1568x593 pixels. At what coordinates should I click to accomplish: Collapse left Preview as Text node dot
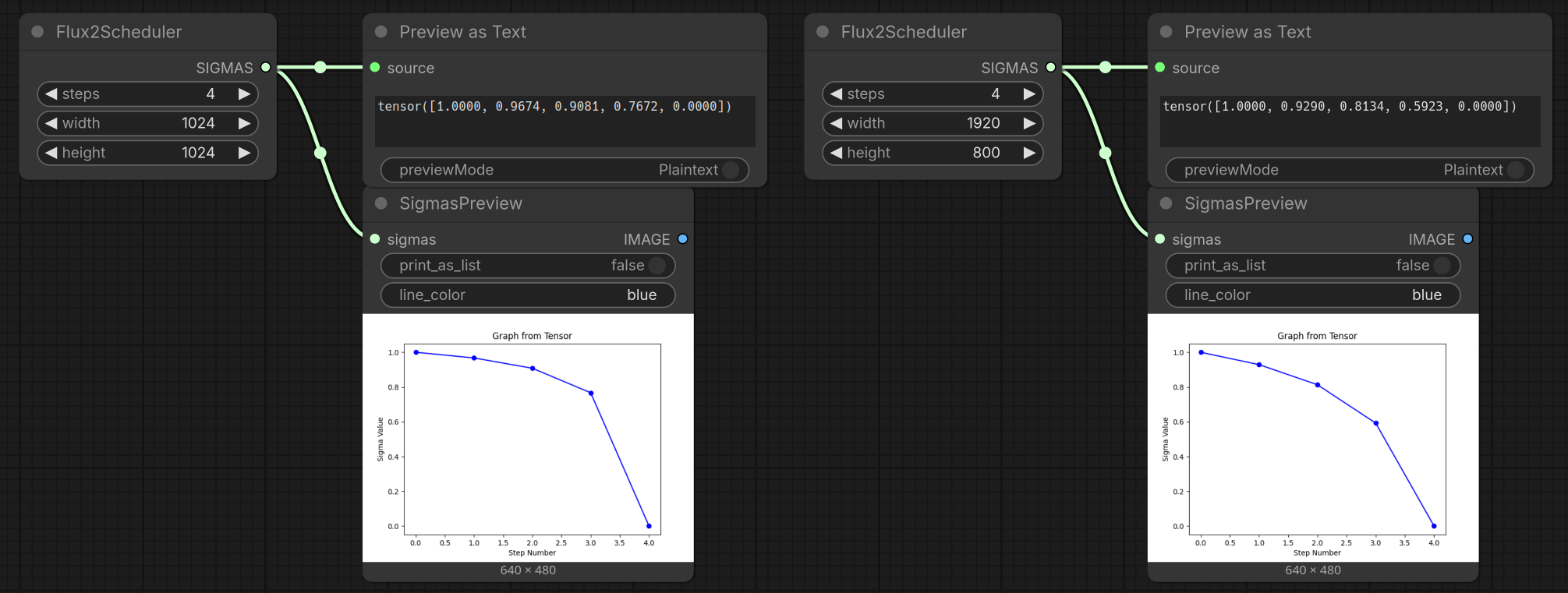381,32
